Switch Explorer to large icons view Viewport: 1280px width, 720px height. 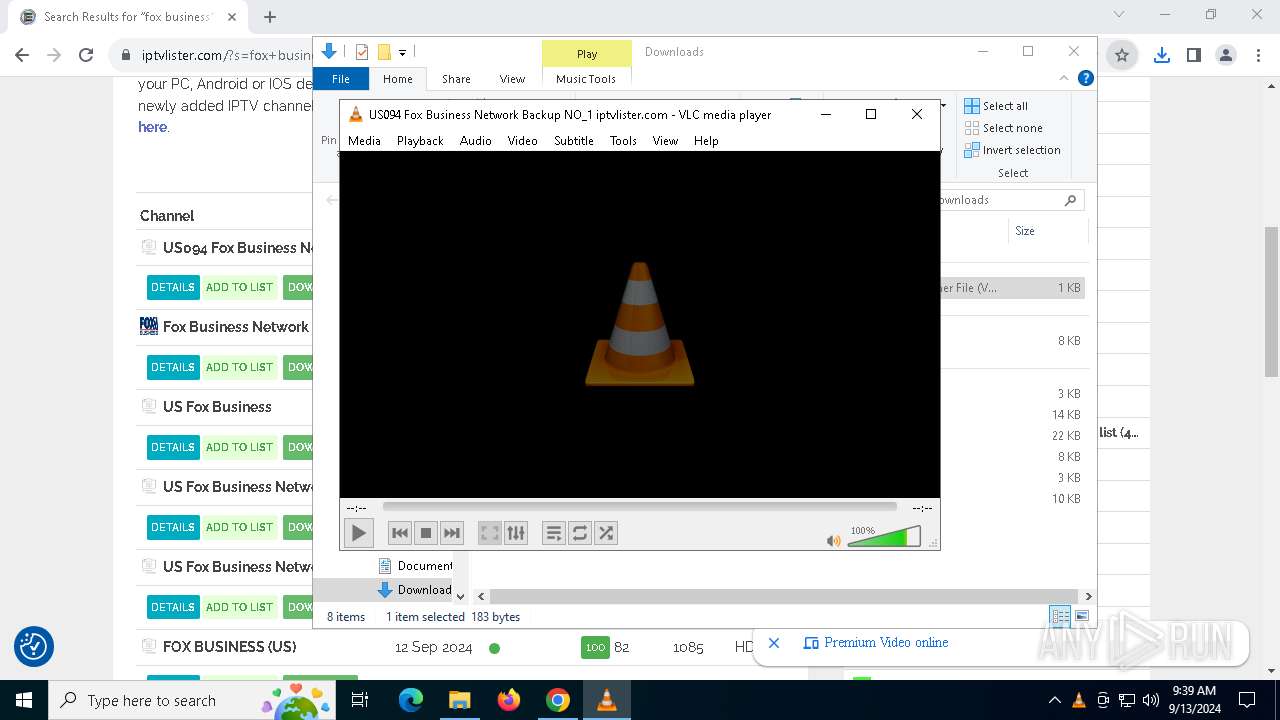[1082, 616]
